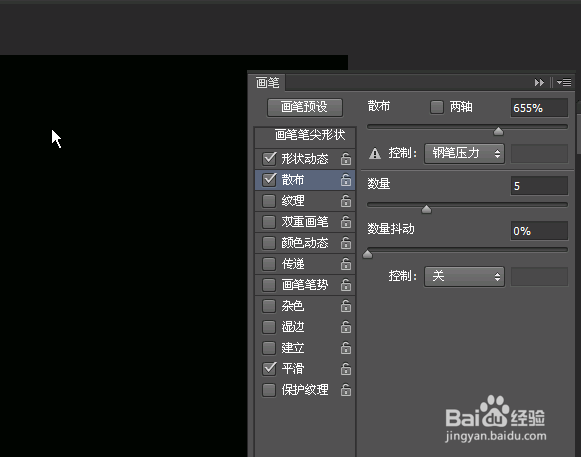Enable the 双重画笔 checkbox
This screenshot has width=581, height=457.
(269, 222)
